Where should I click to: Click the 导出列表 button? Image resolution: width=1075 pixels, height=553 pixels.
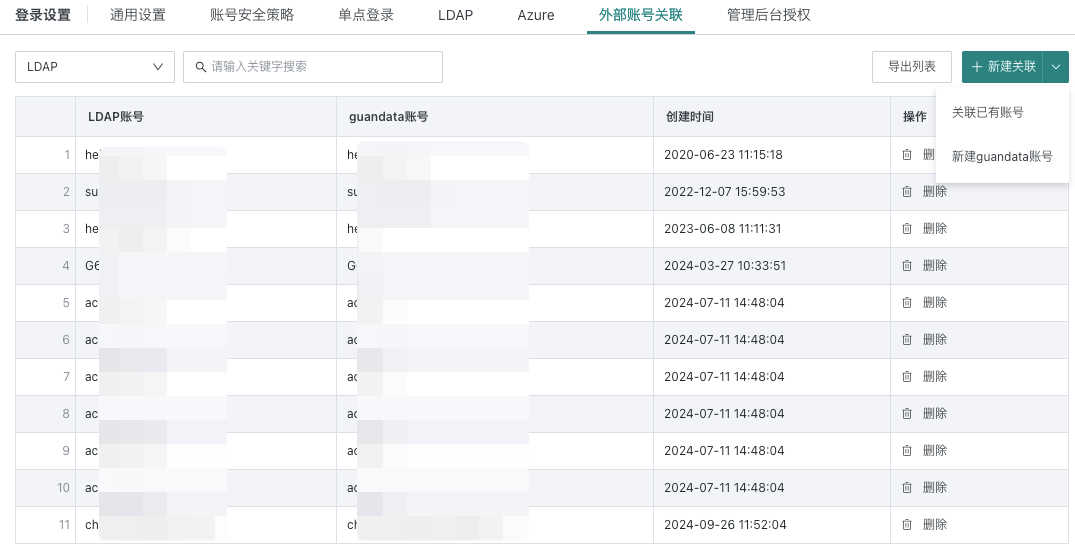pyautogui.click(x=912, y=67)
